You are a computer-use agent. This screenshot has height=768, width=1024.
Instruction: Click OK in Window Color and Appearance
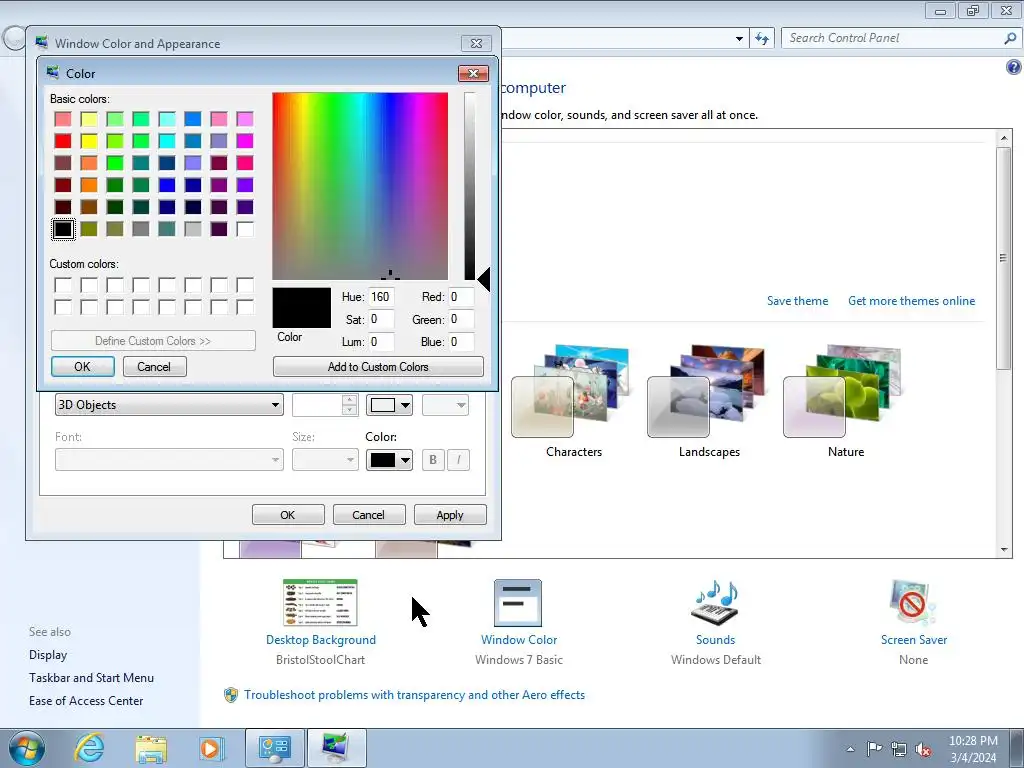pyautogui.click(x=288, y=515)
